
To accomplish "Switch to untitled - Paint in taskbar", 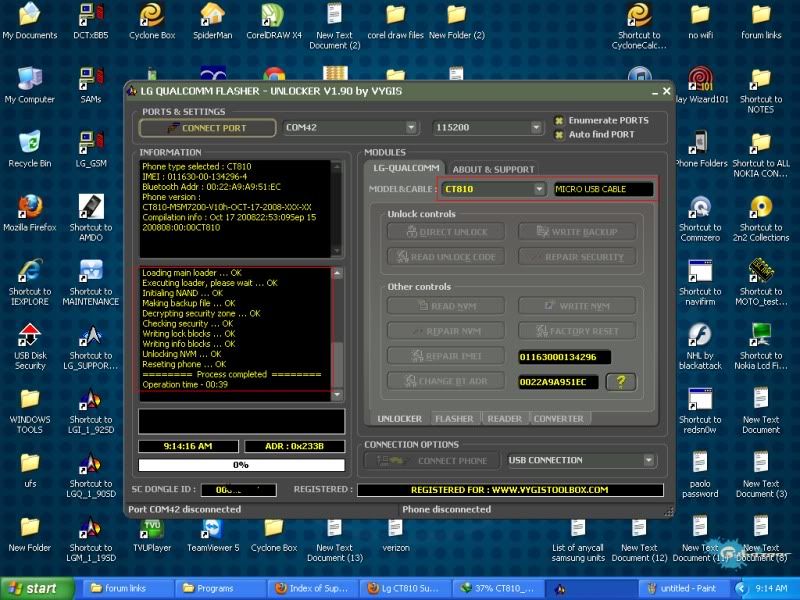I will [683, 588].
